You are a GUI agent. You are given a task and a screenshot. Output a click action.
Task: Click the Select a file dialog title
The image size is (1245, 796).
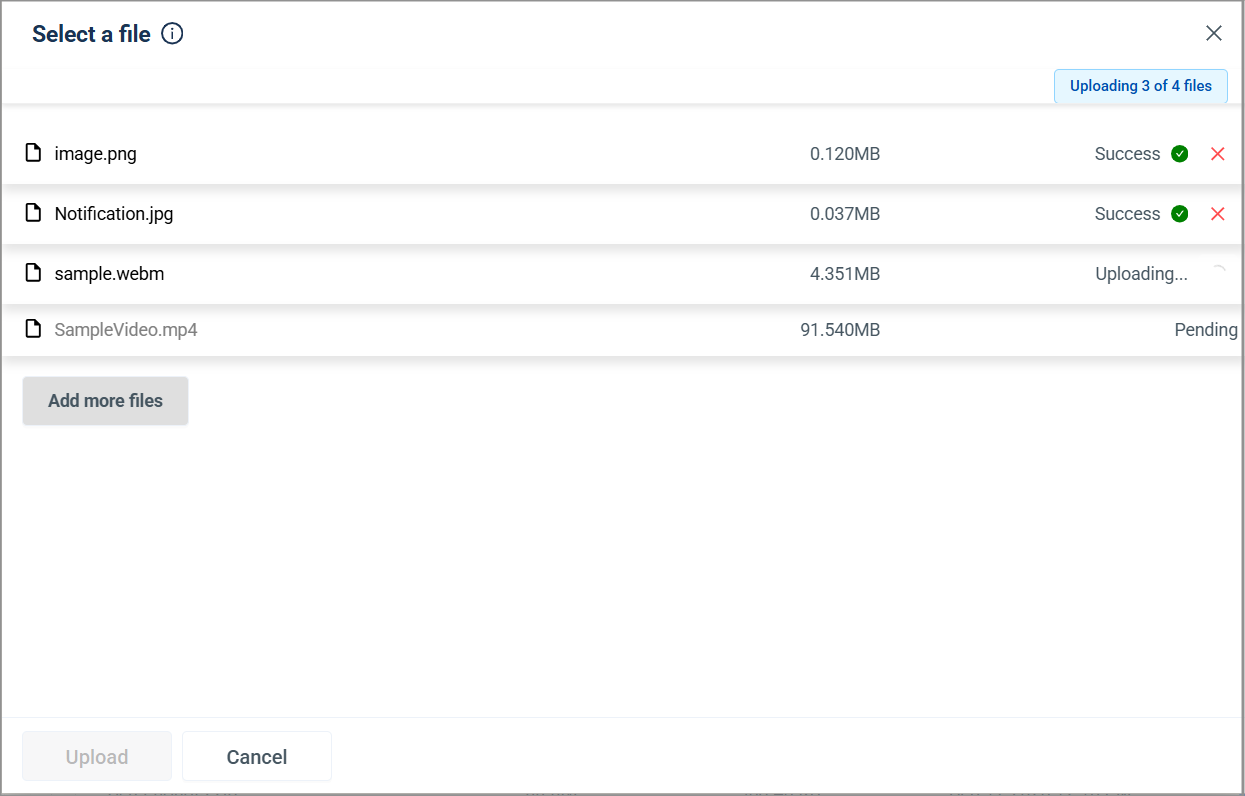coord(91,34)
